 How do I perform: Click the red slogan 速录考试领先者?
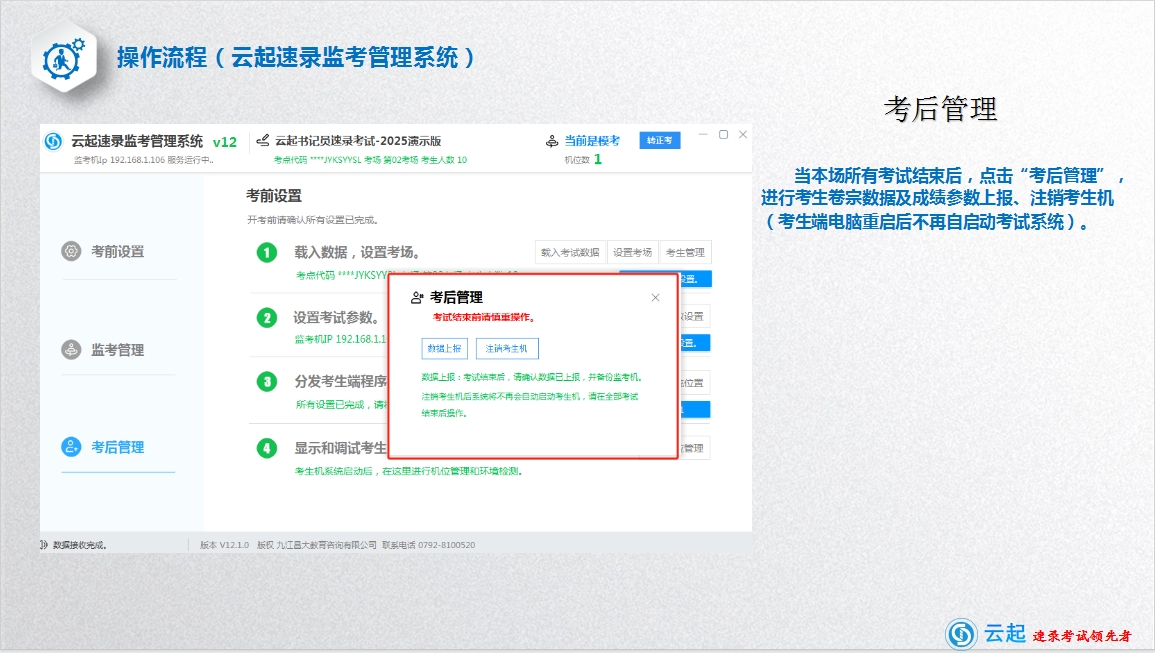[1082, 635]
